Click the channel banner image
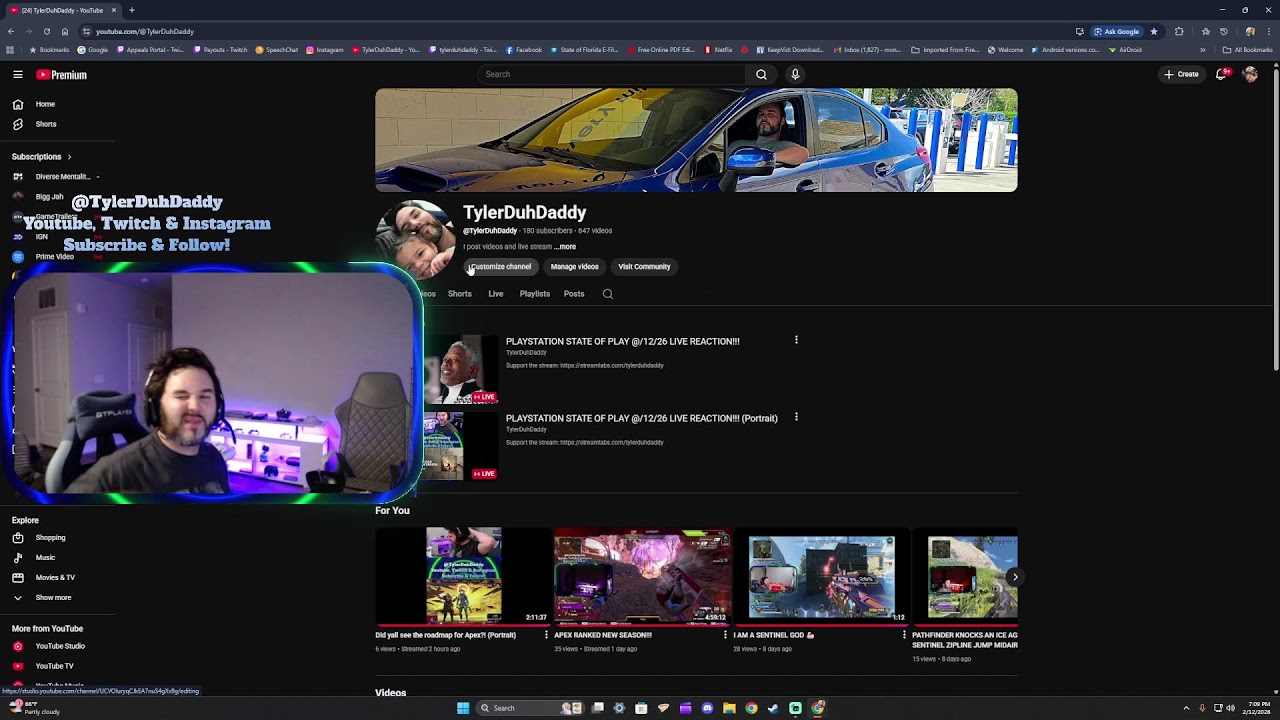The width and height of the screenshot is (1280, 720). 696,140
